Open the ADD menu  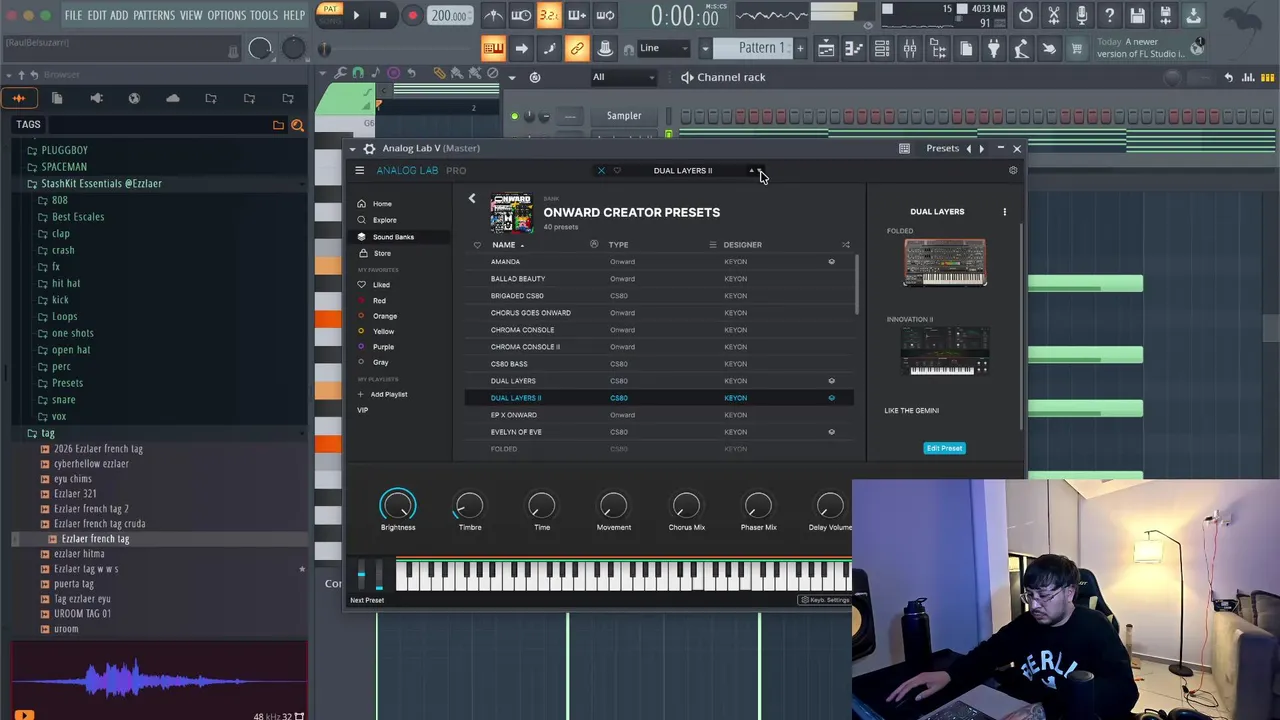tap(119, 15)
